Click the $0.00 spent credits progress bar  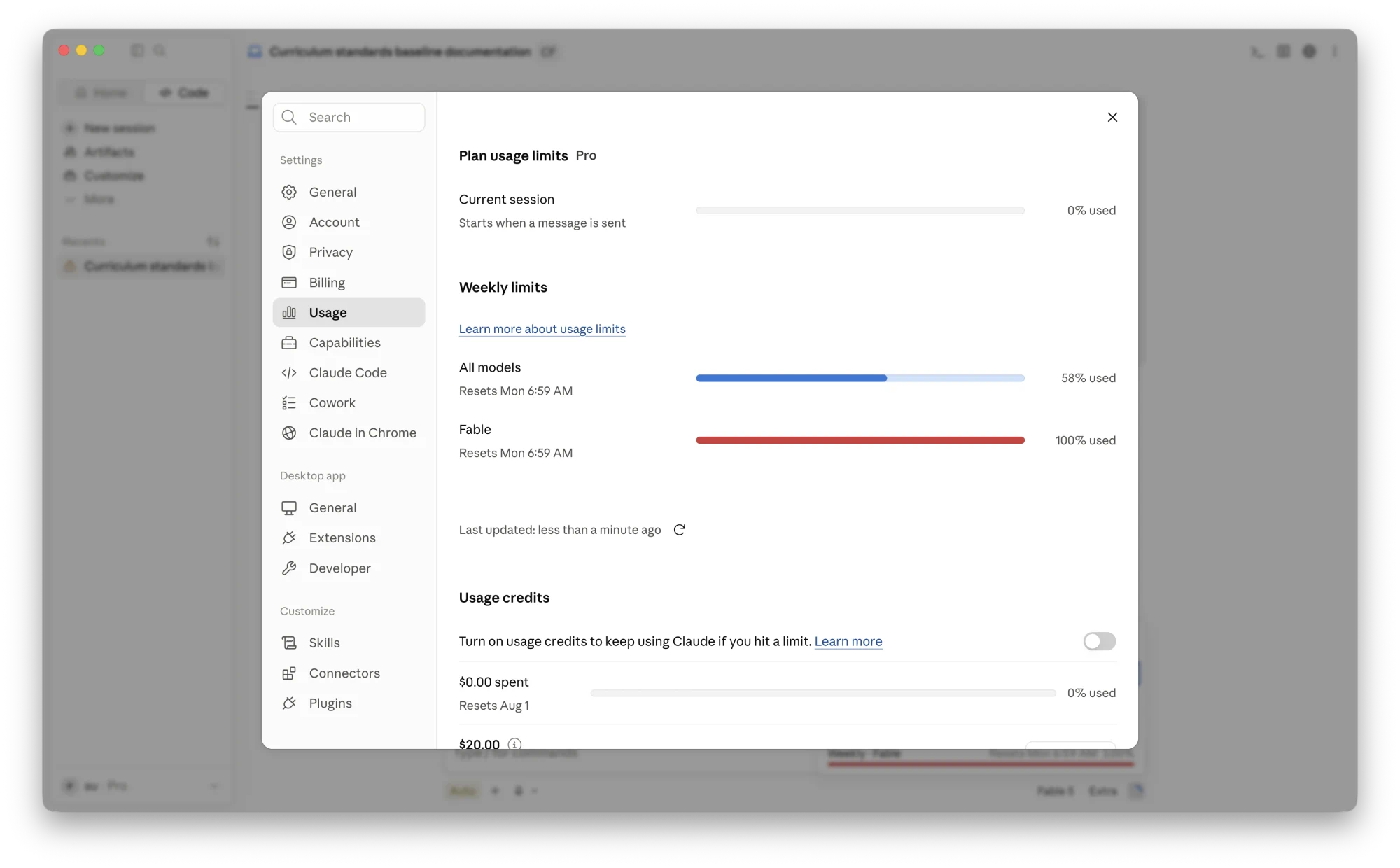coord(823,693)
